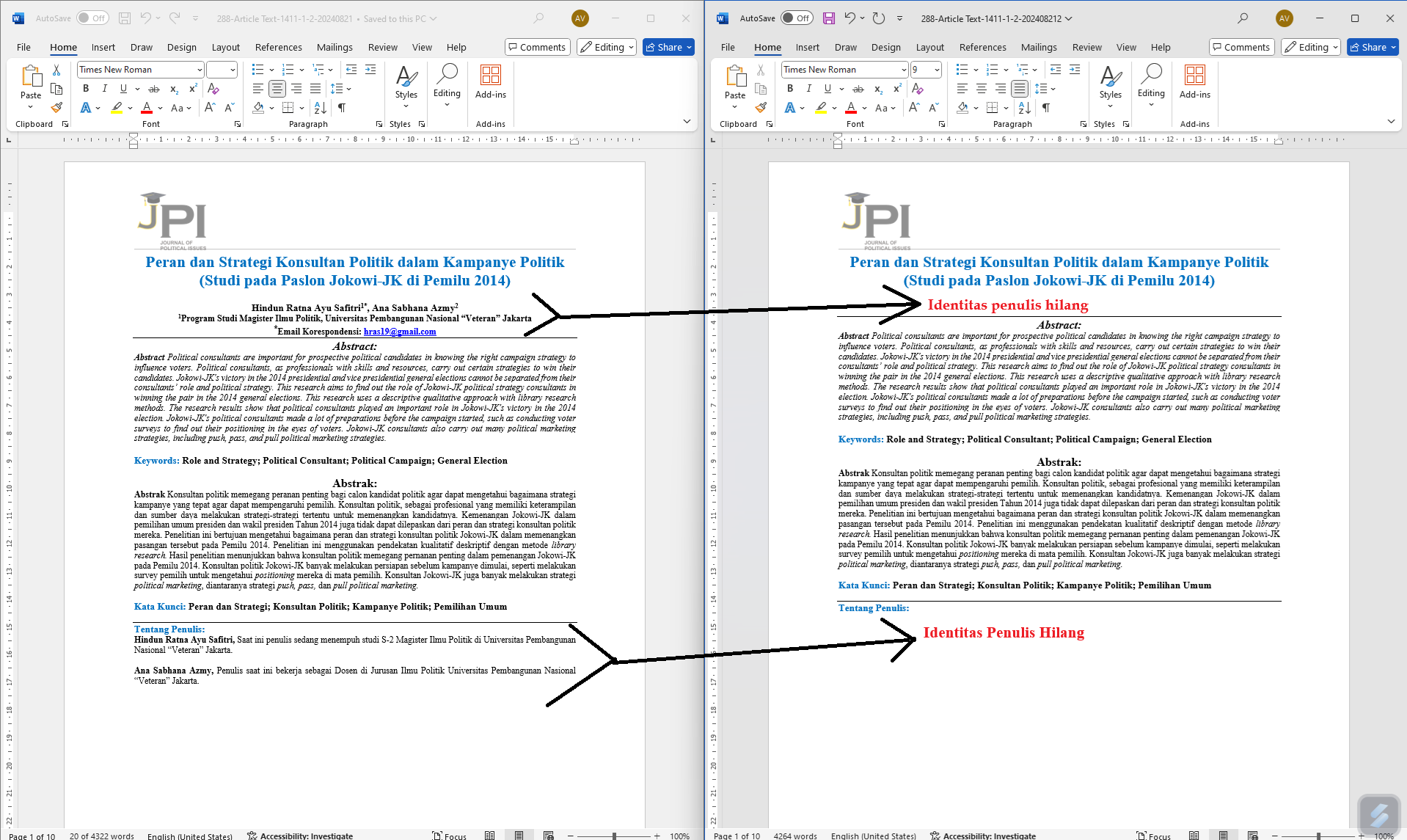1407x840 pixels.
Task: Apply yellow text highlight in left window
Action: point(117,108)
